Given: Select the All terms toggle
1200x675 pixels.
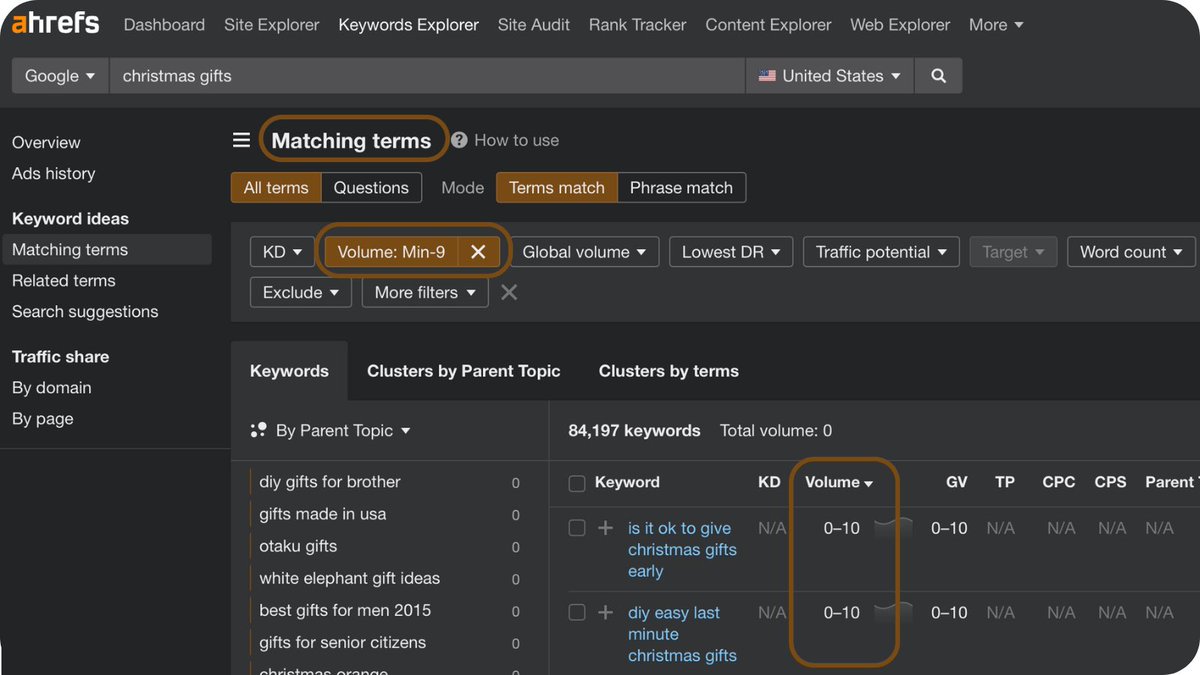Looking at the screenshot, I should tap(276, 188).
